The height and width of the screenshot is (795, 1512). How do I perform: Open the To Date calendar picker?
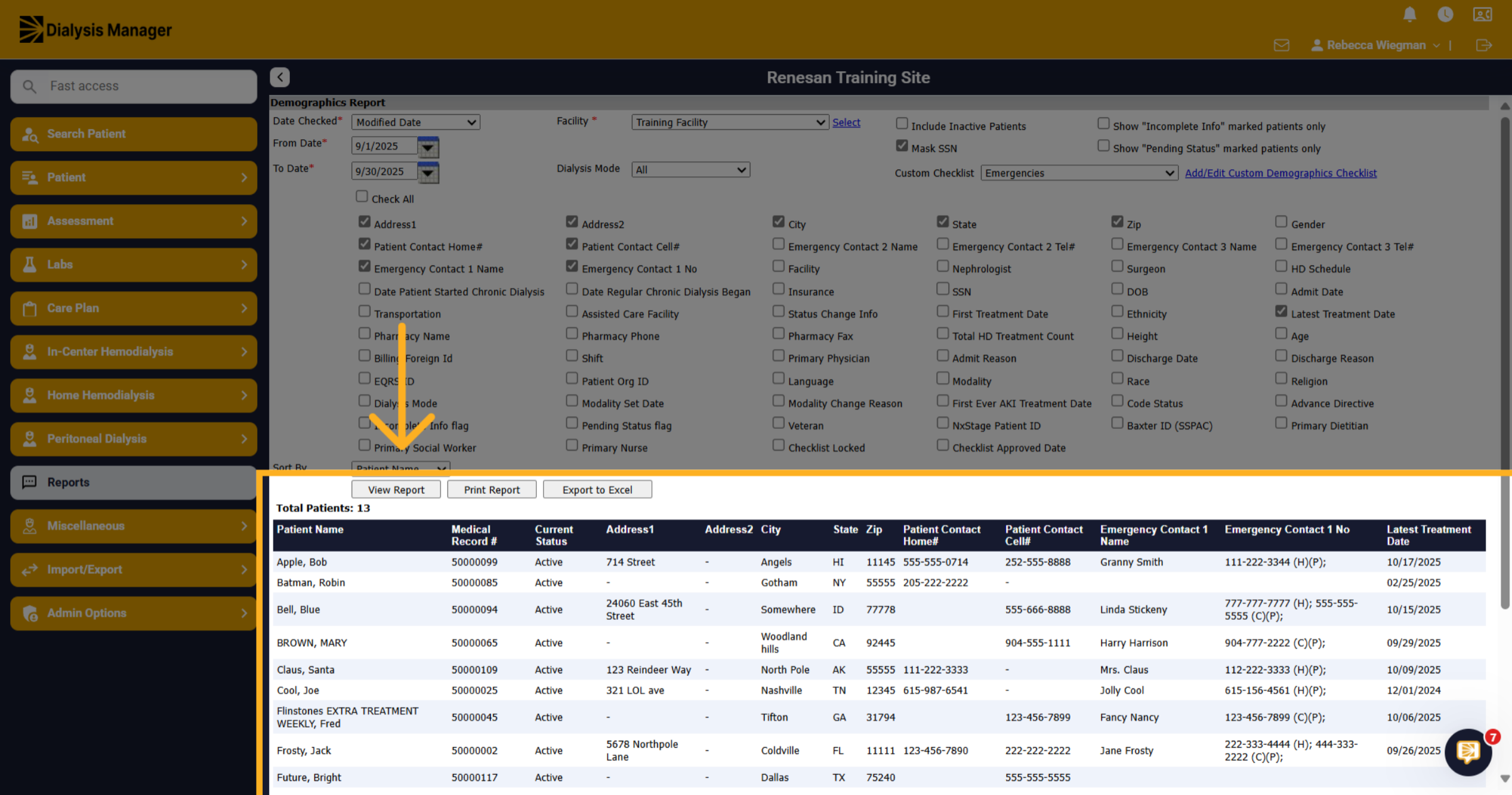click(x=428, y=172)
